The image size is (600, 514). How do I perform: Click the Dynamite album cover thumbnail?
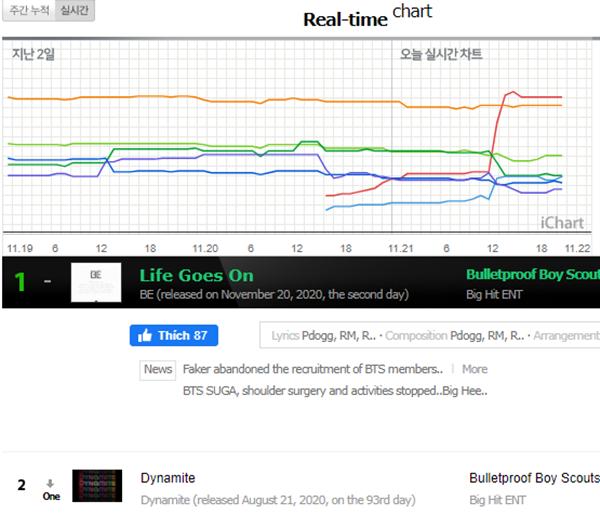click(x=96, y=487)
